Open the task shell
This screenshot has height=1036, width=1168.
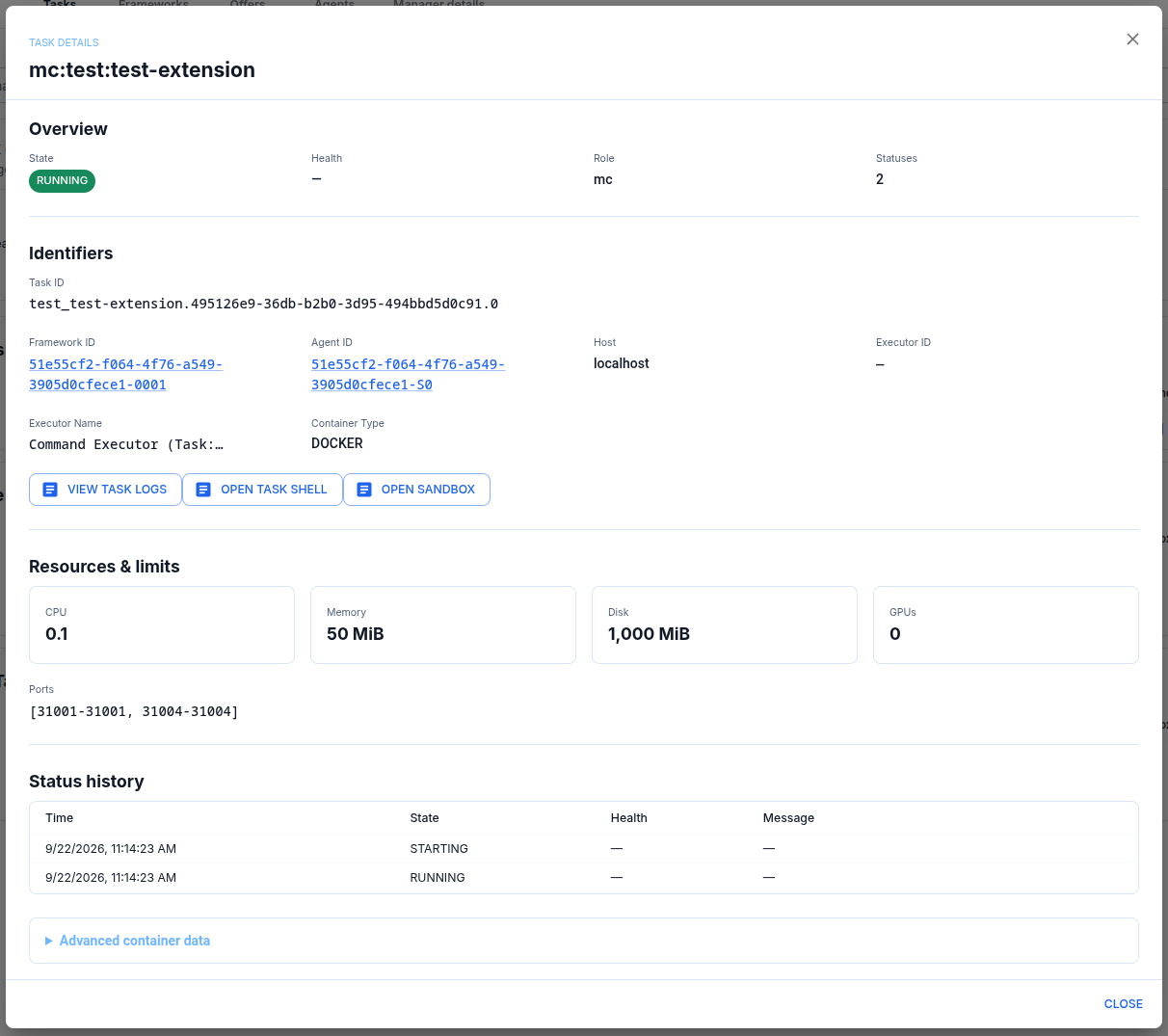click(262, 490)
